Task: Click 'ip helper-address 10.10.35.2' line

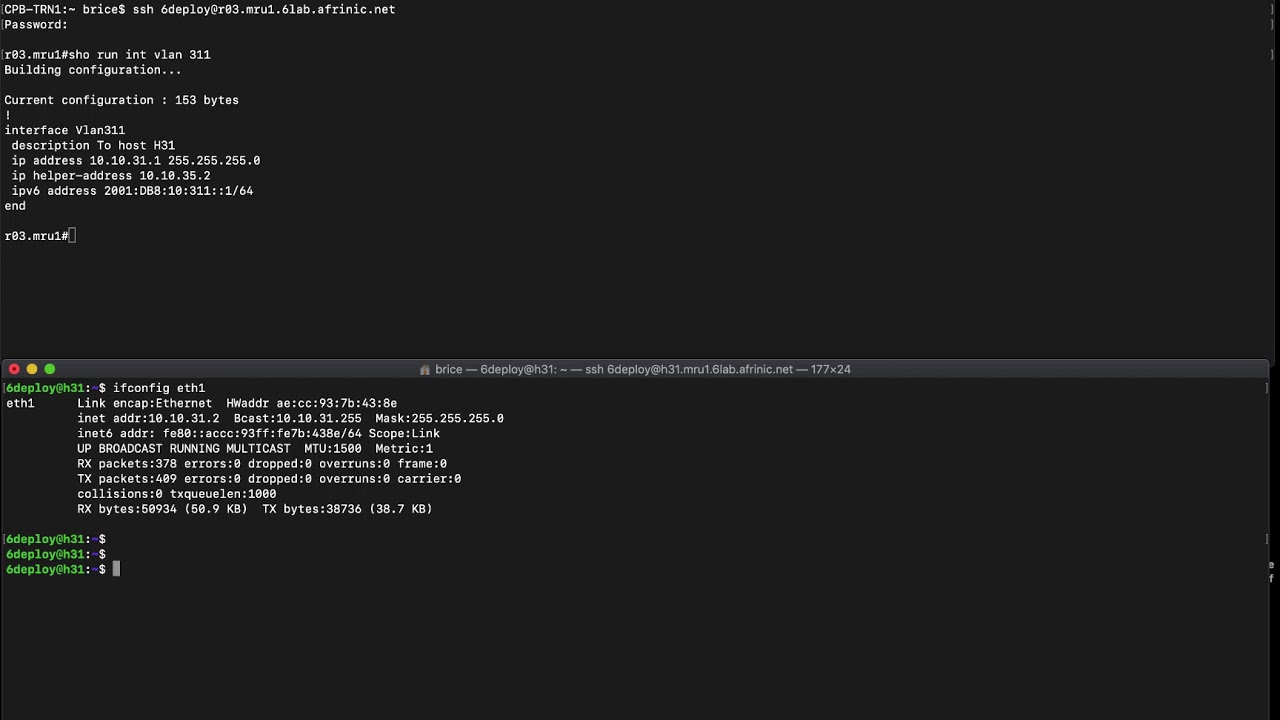Action: point(111,175)
